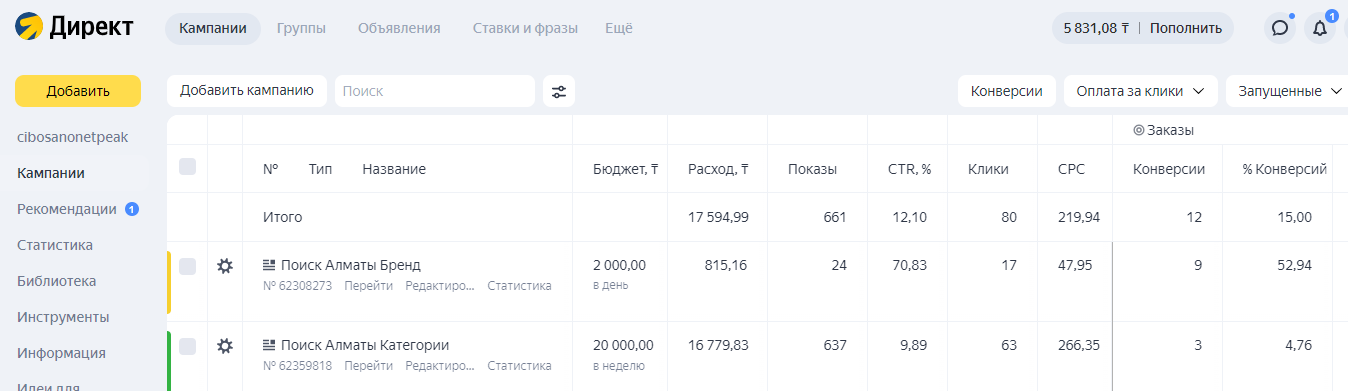
Task: Click the 5 831,08 ₸ account balance
Action: click(x=1096, y=28)
